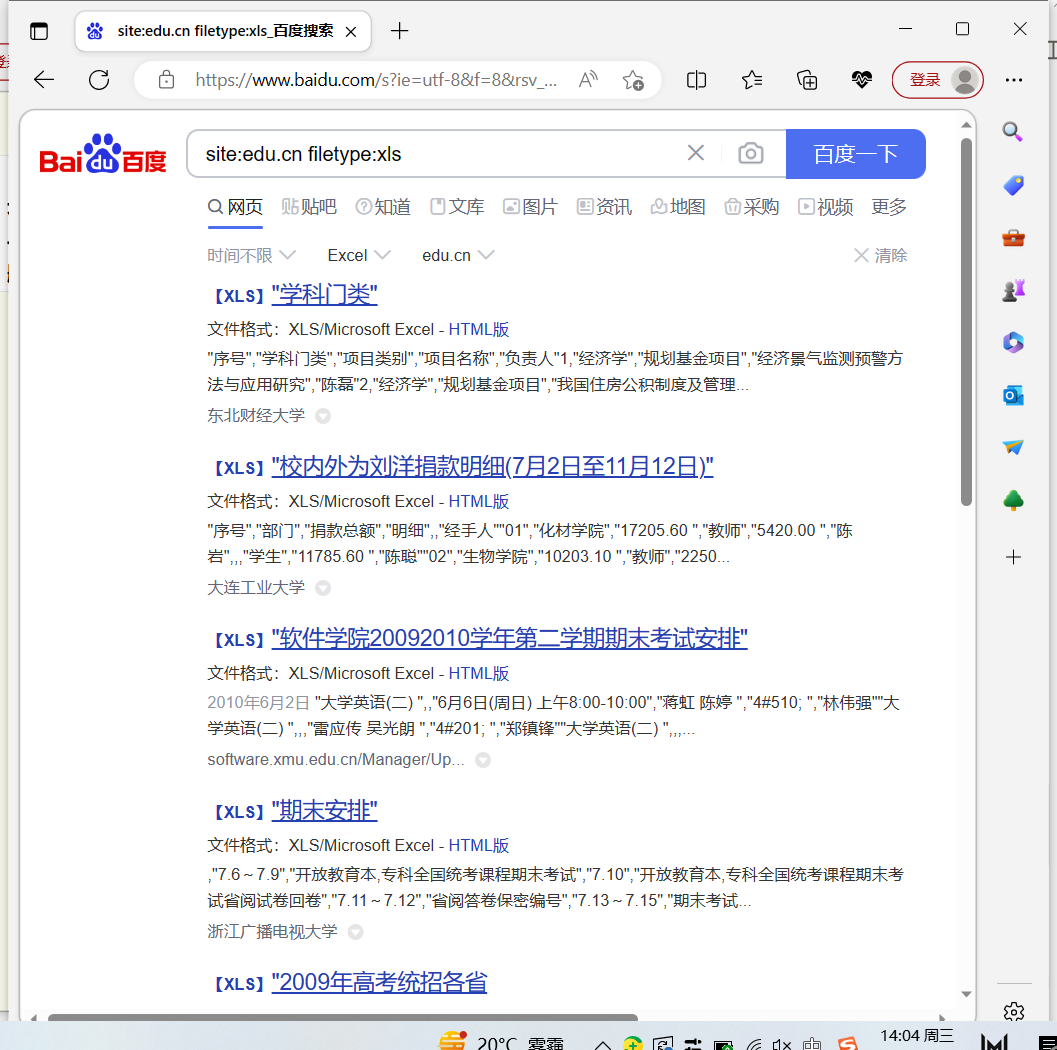Screen dimensions: 1057x1050
Task: Open 2009年高考统招各省 result link
Action: point(379,982)
